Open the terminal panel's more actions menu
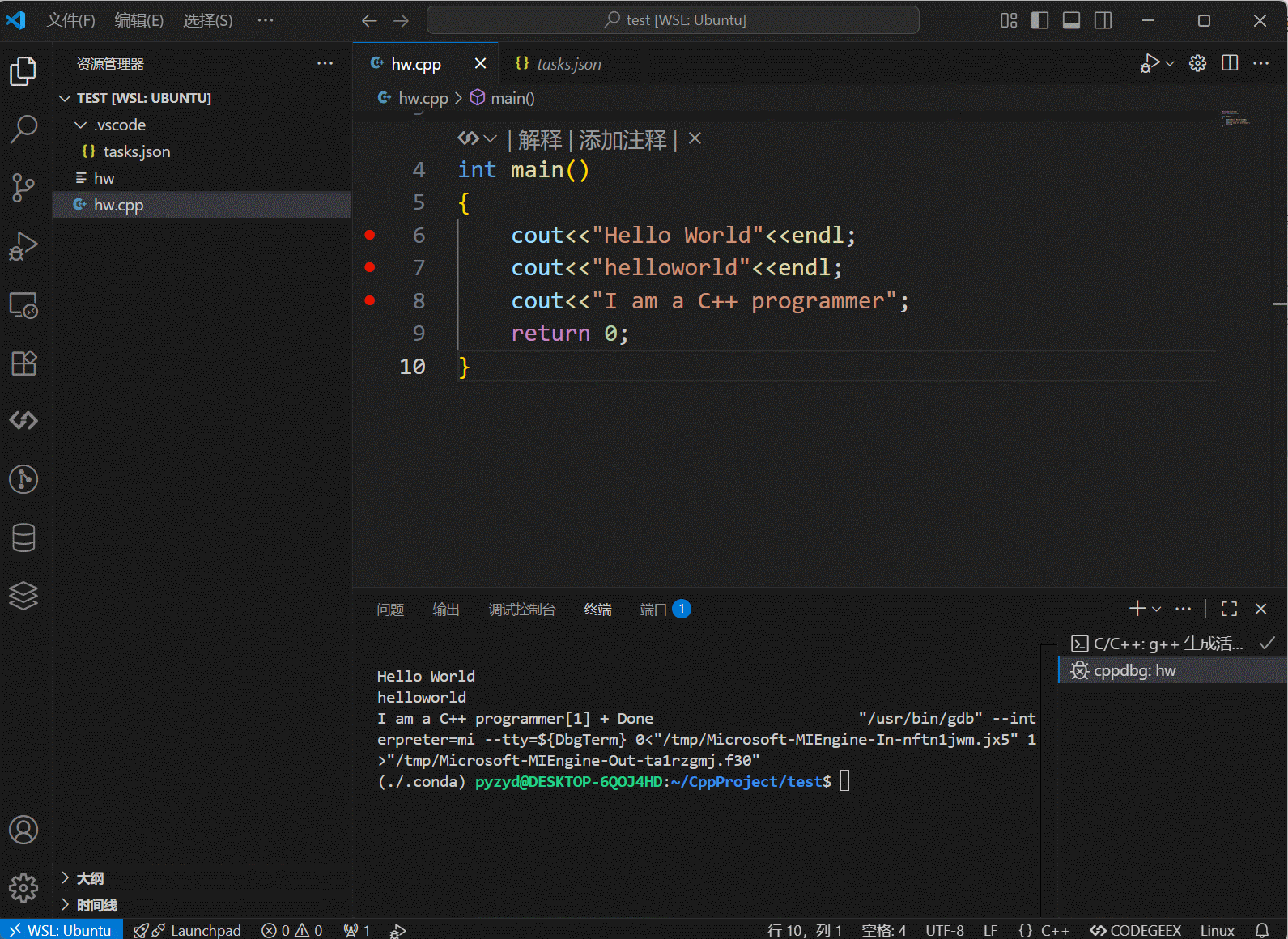 click(1184, 608)
